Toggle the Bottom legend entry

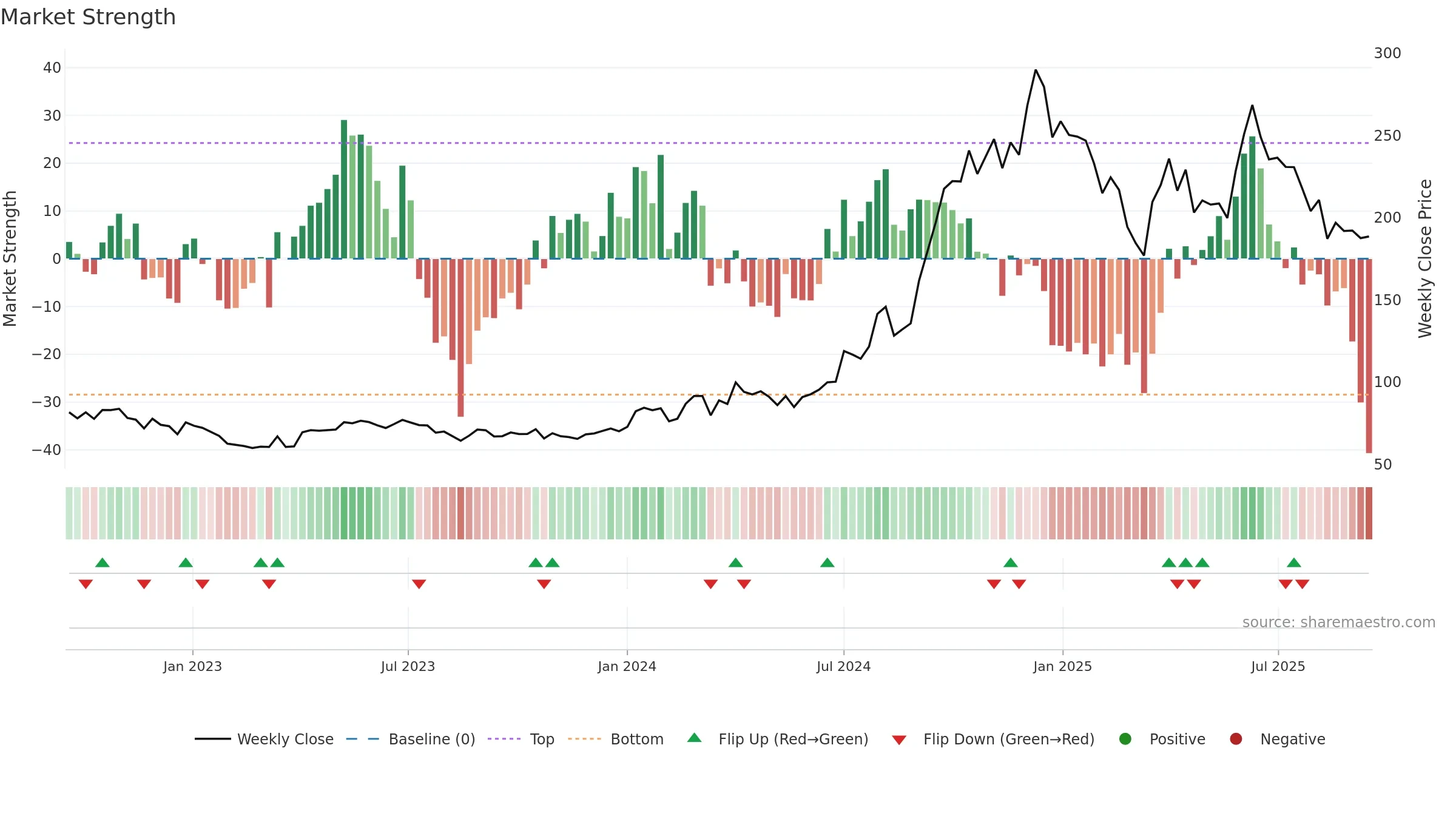pos(616,739)
